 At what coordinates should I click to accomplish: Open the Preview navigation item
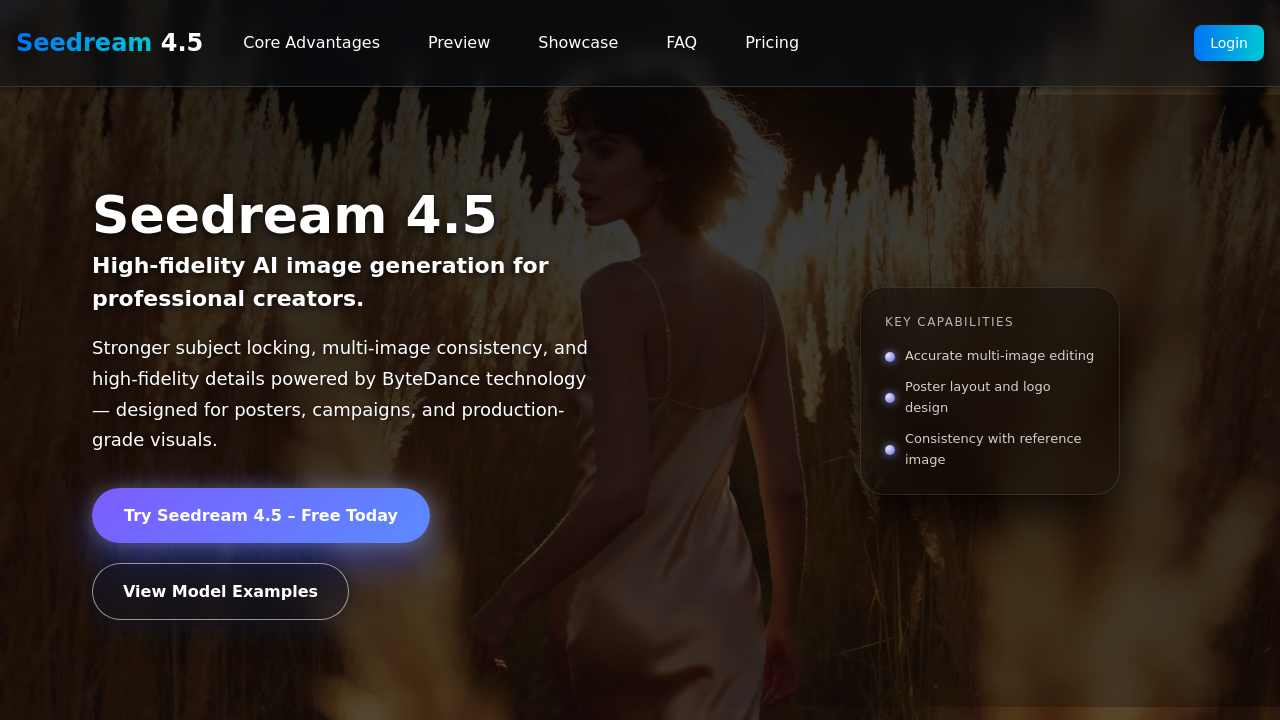pyautogui.click(x=459, y=42)
